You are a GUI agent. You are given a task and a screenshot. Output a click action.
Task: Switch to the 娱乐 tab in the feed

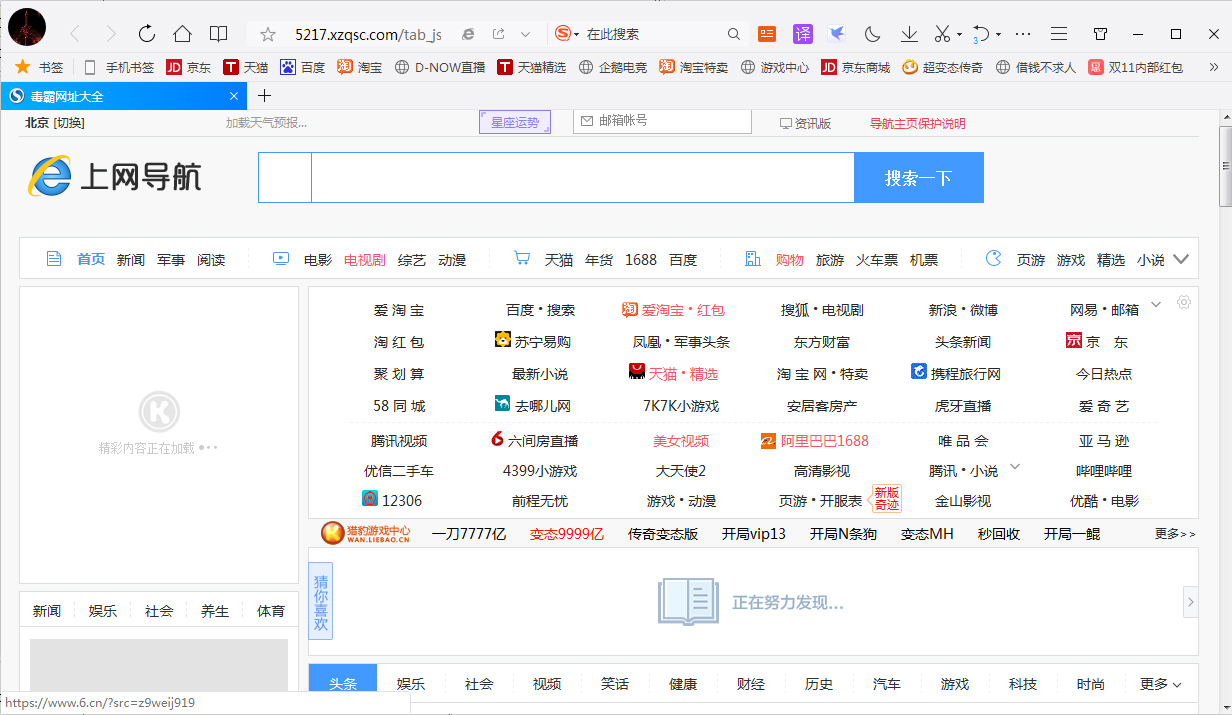(410, 683)
